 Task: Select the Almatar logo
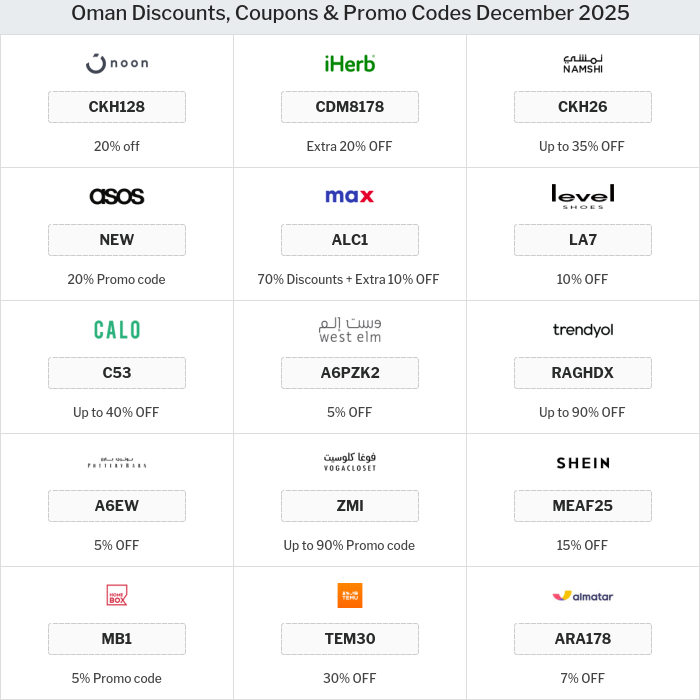pos(583,596)
